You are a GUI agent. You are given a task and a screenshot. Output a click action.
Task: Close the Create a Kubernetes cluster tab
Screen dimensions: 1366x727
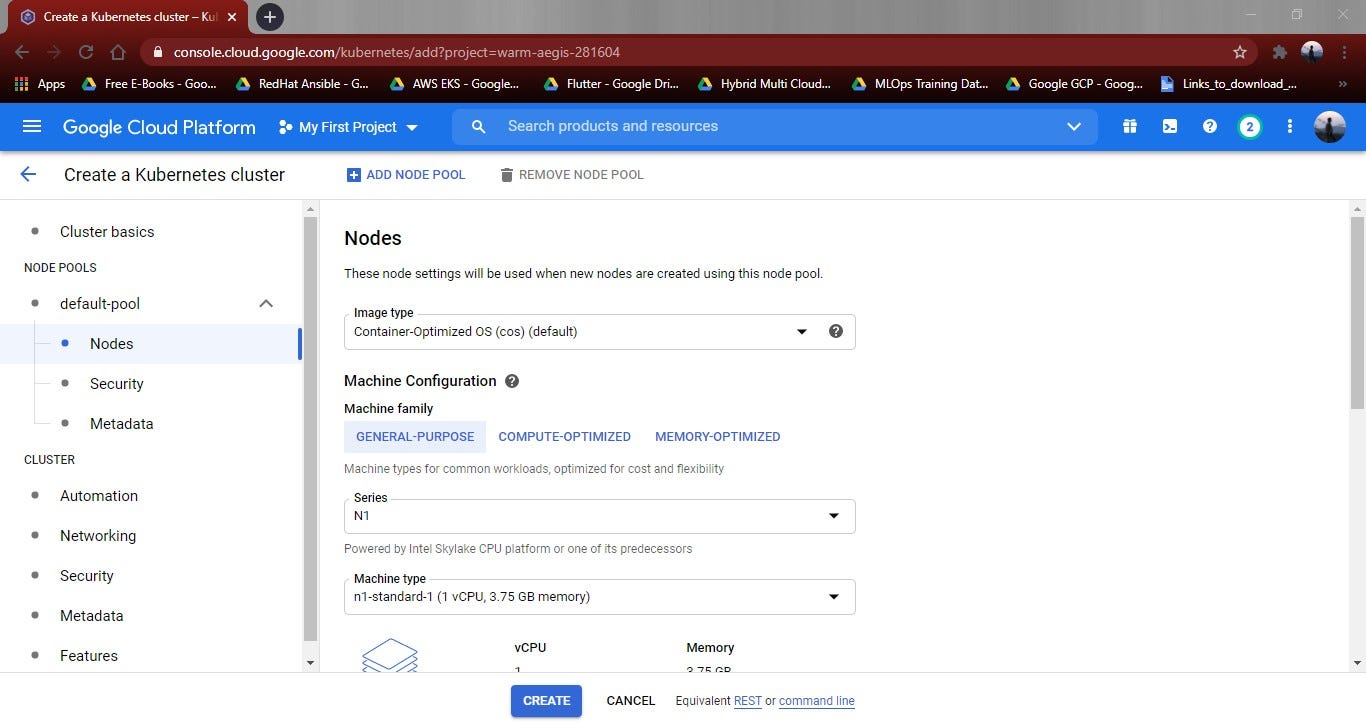click(x=232, y=17)
